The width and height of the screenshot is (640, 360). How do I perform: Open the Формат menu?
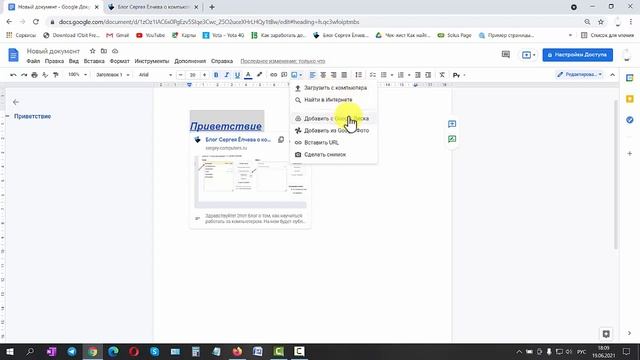click(120, 61)
